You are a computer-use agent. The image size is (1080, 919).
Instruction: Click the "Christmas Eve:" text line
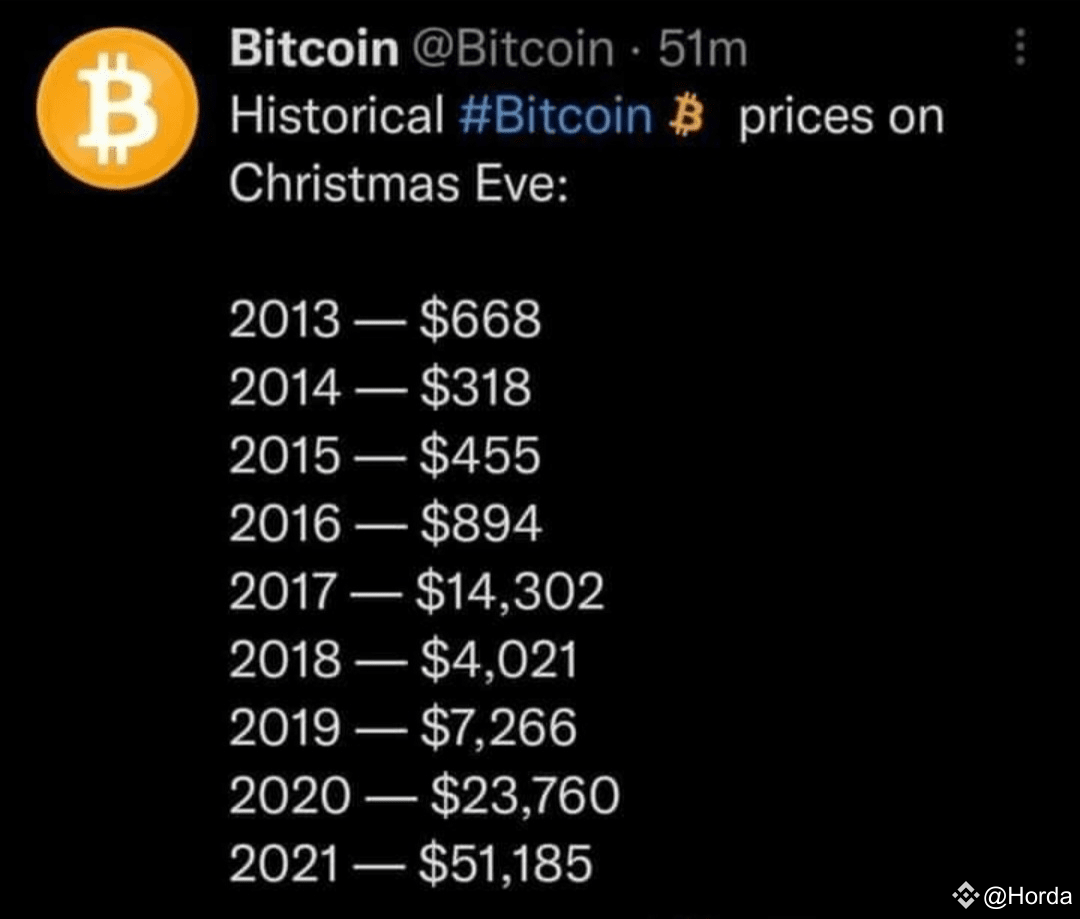pos(399,183)
